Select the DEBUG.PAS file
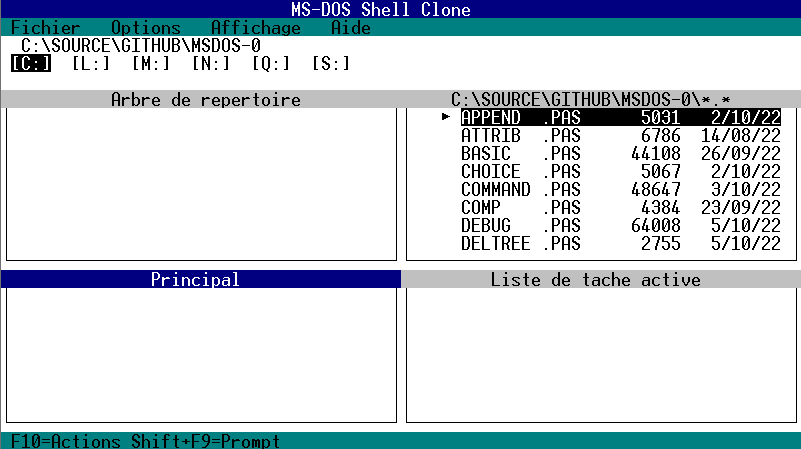801x449 pixels. [520, 226]
